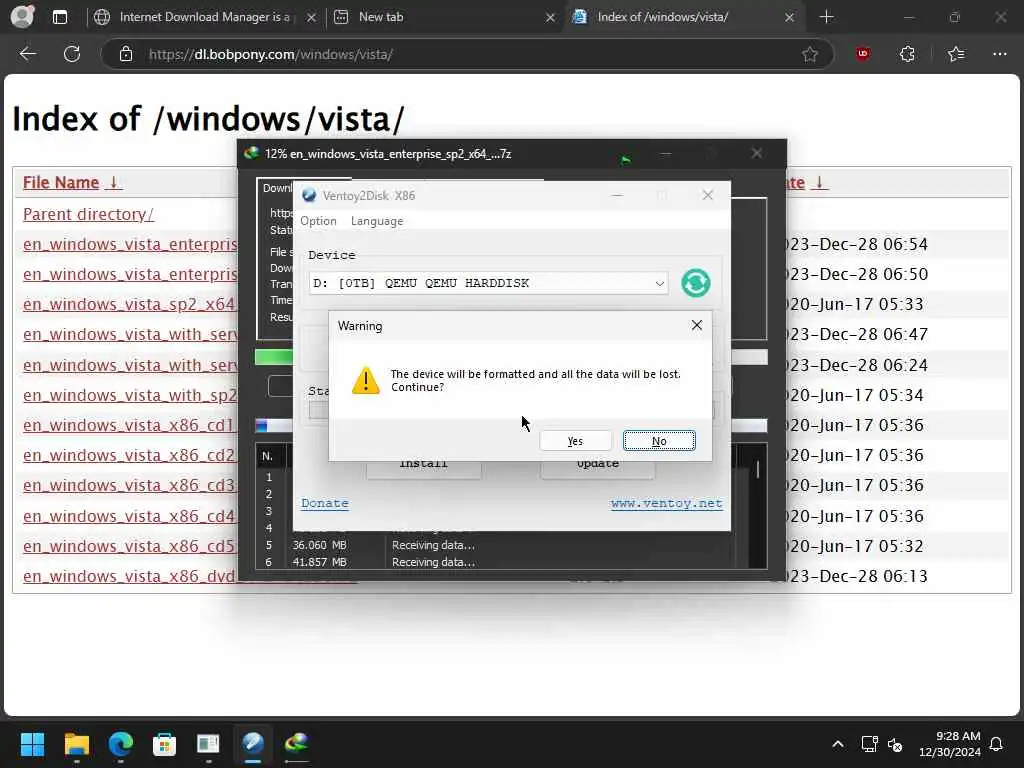Open the notifications bell
This screenshot has height=768, width=1024.
point(997,744)
